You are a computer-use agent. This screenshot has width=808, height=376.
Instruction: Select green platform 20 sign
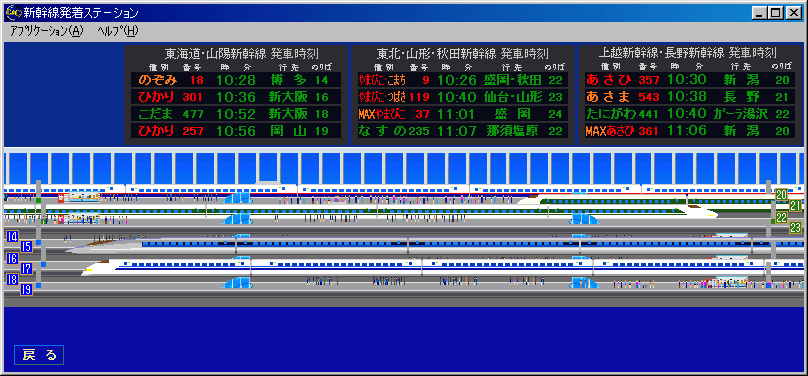[x=782, y=195]
